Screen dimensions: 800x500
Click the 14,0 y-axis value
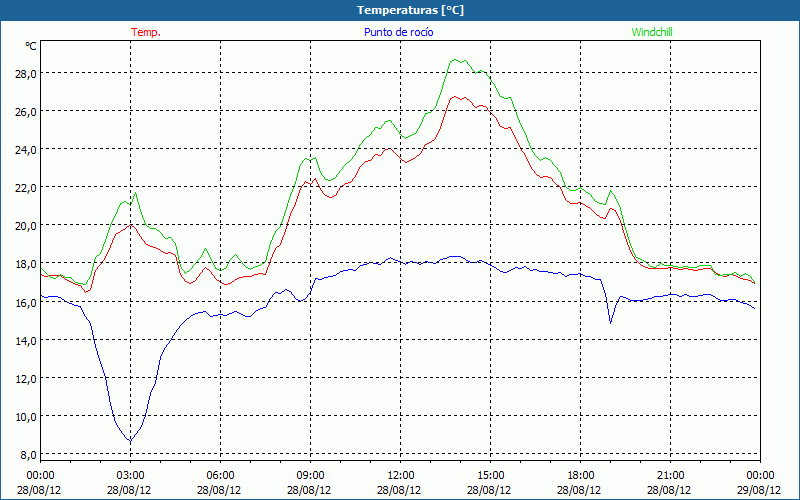[26, 340]
